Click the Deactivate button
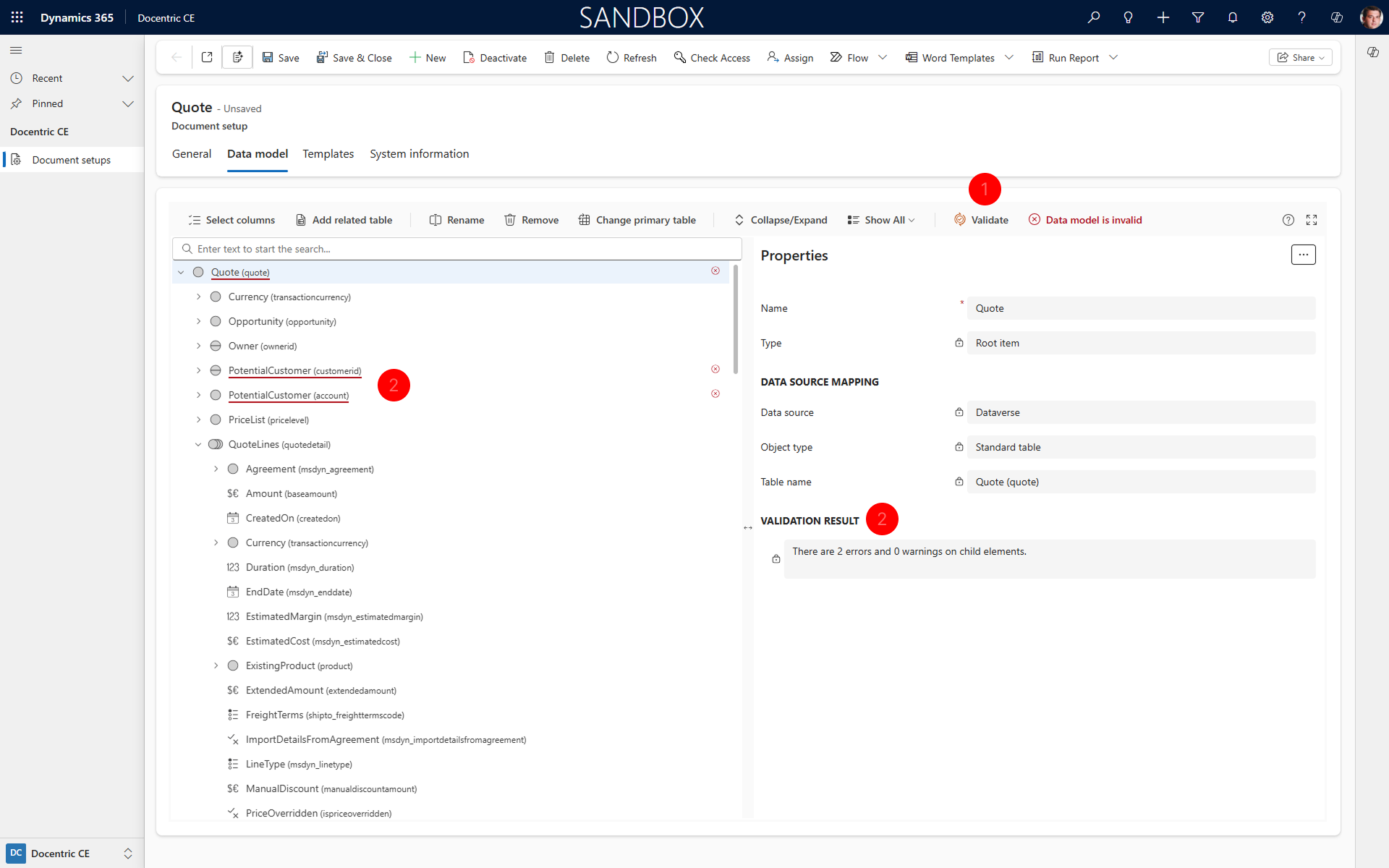 (x=495, y=57)
